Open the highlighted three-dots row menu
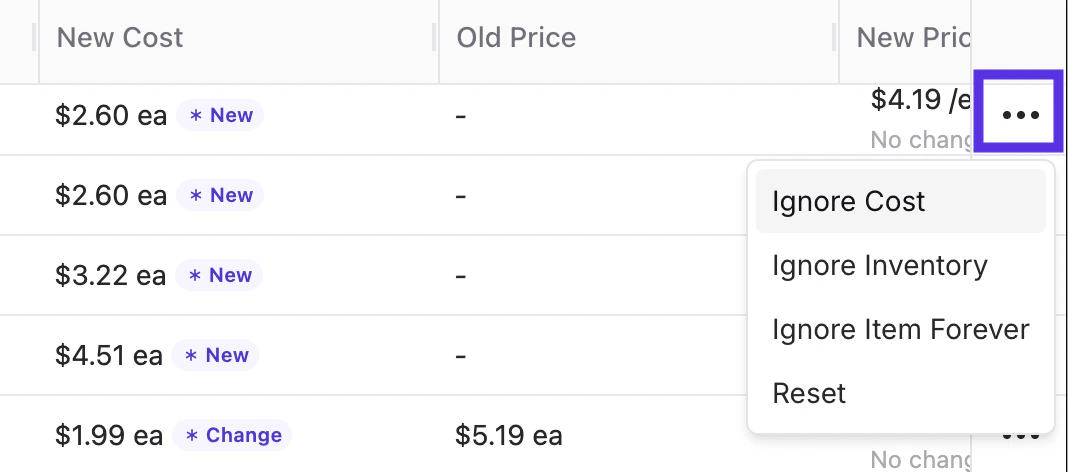The width and height of the screenshot is (1068, 472). point(1020,115)
